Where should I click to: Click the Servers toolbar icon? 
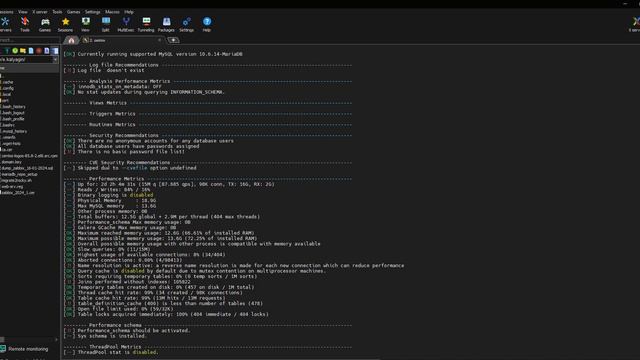coord(5,24)
